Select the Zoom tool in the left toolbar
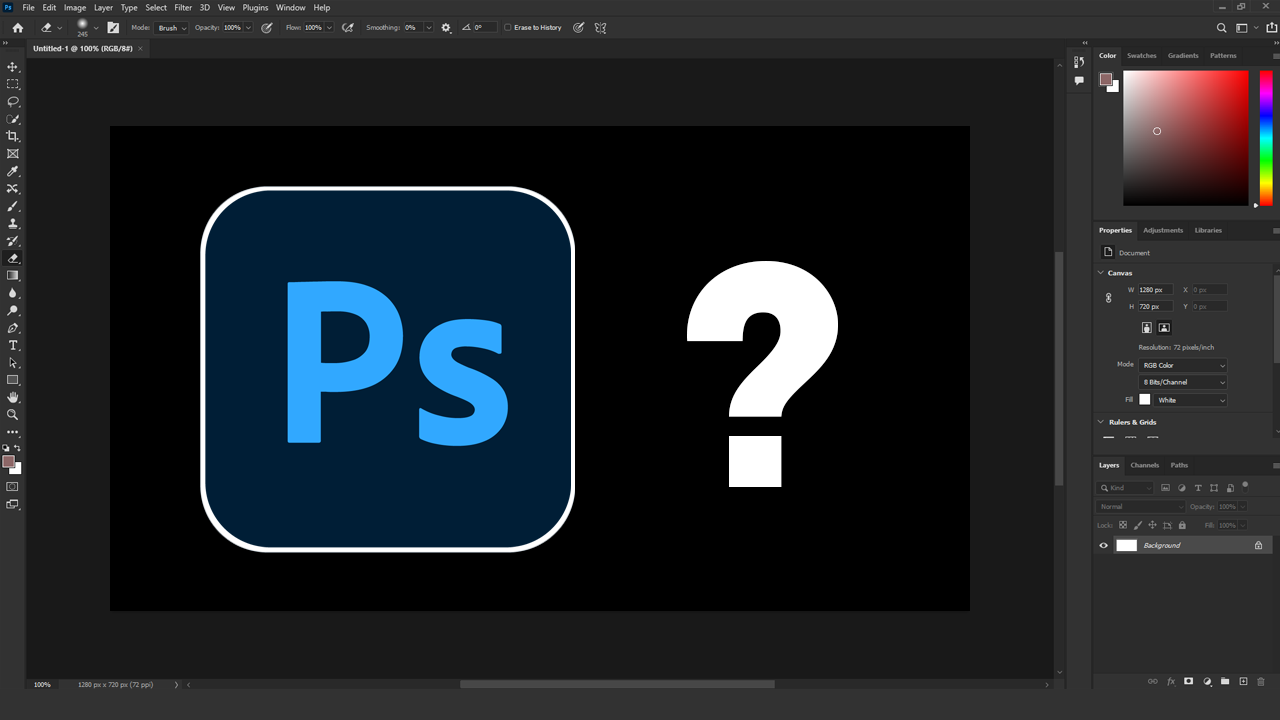Screen dimensions: 1280x720 coord(13,414)
